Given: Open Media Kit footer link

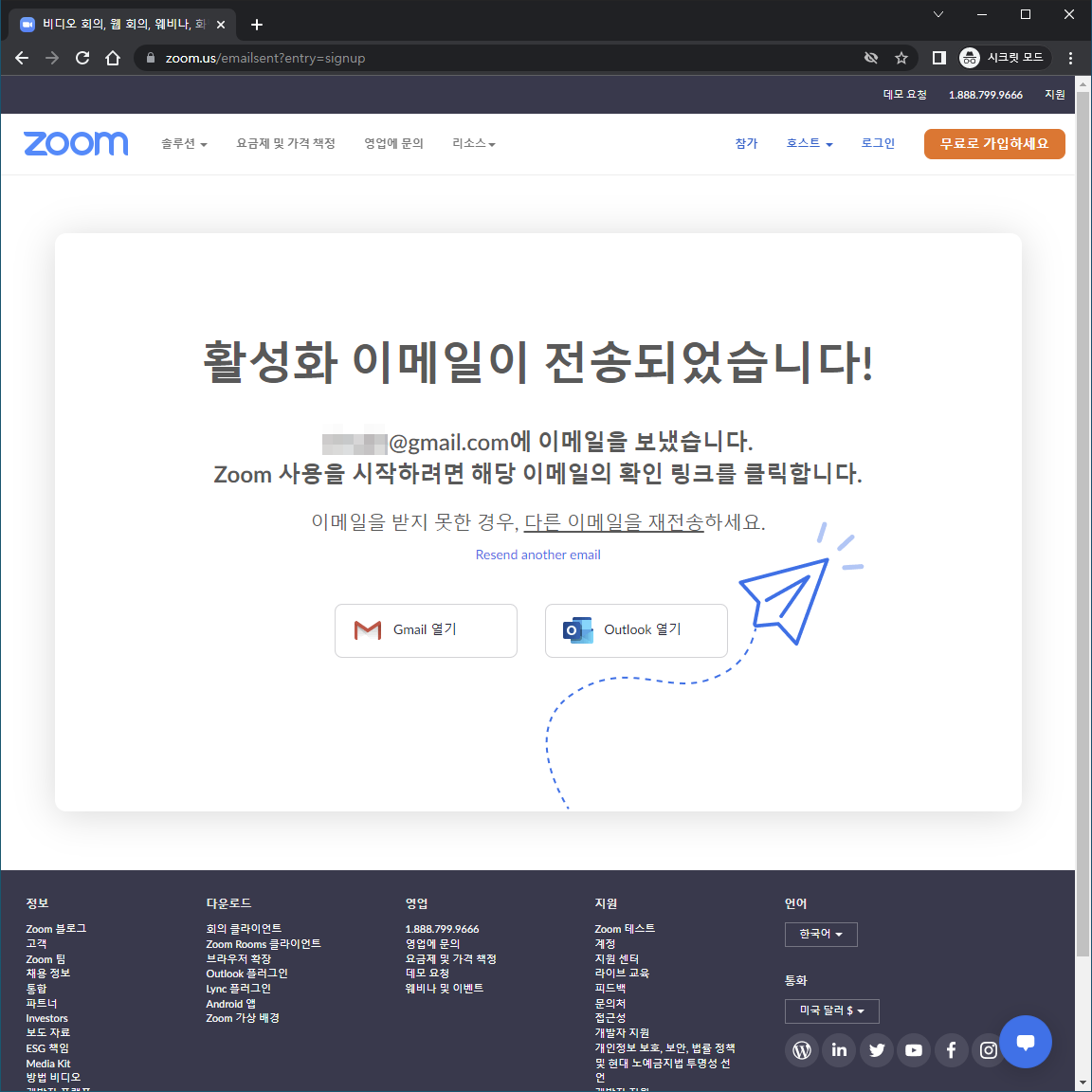Looking at the screenshot, I should (48, 1064).
